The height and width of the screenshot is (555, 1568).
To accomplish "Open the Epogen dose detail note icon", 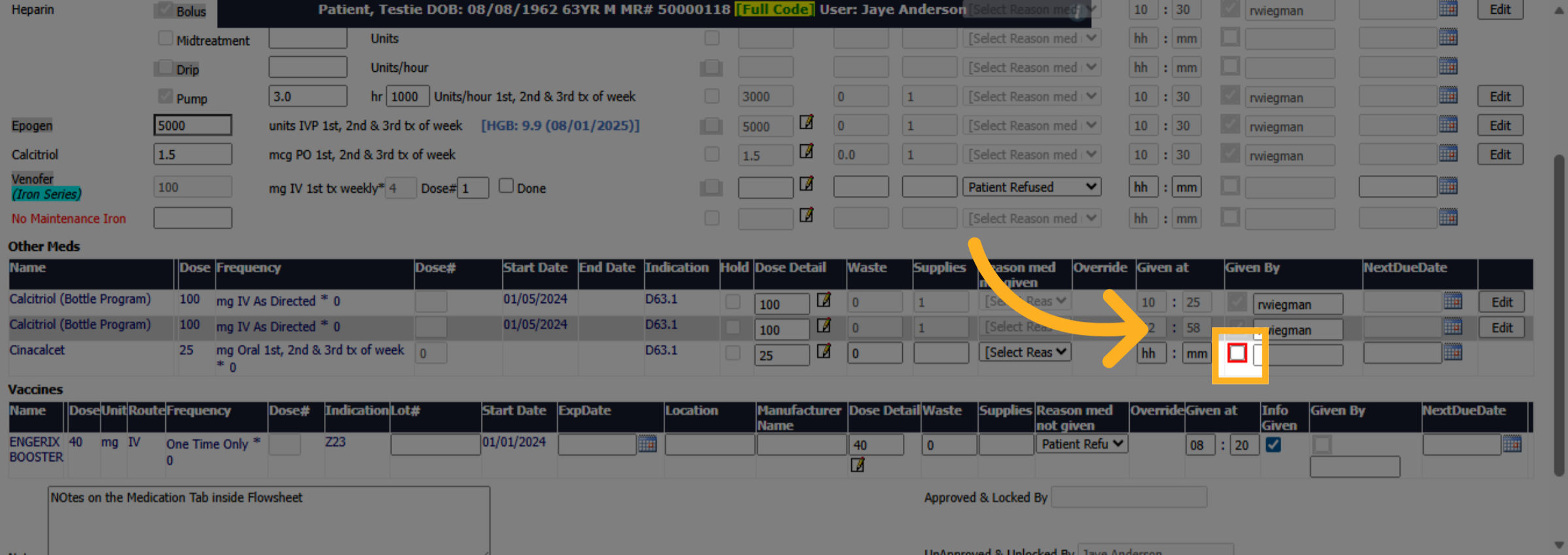I will click(807, 122).
